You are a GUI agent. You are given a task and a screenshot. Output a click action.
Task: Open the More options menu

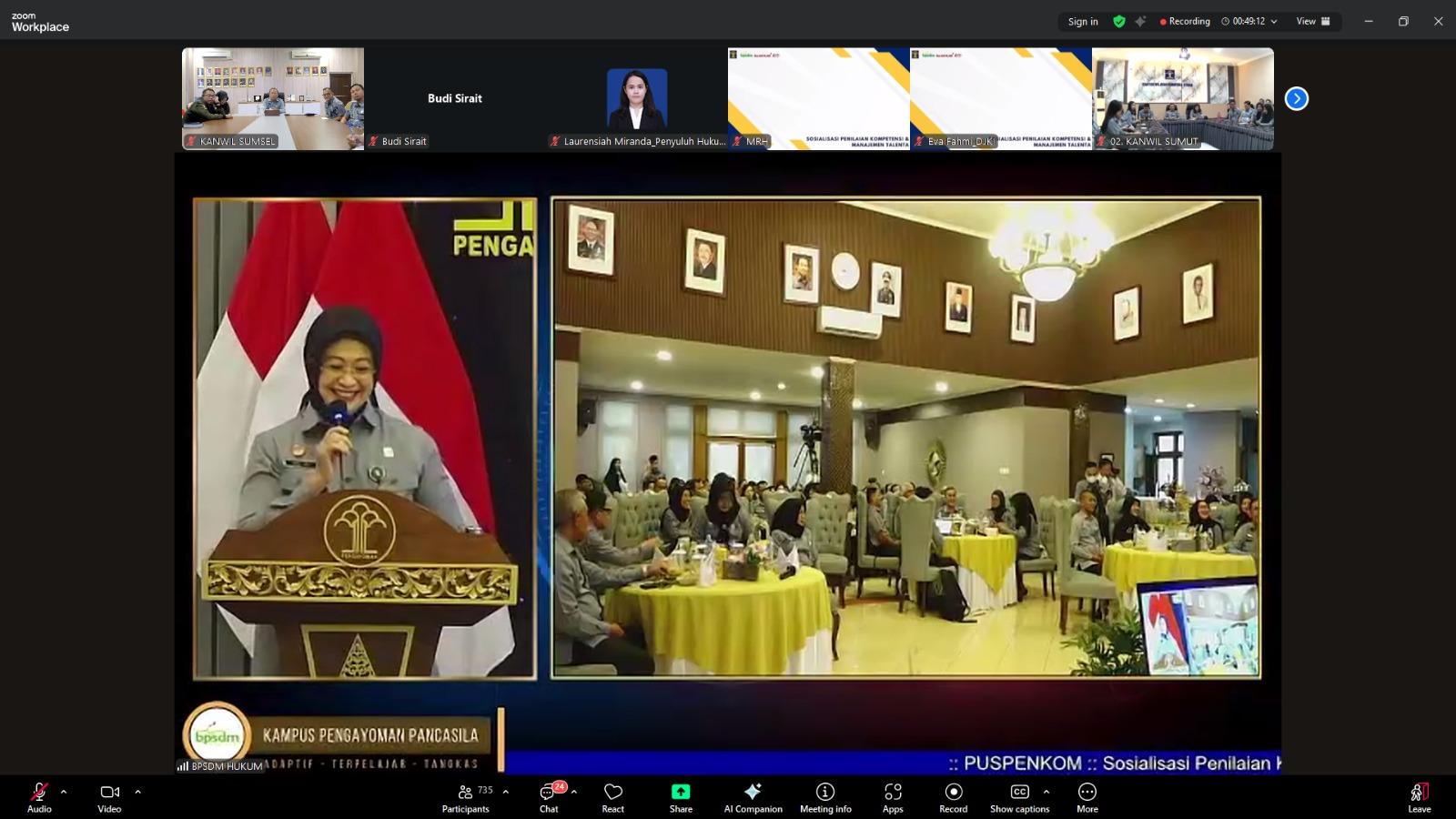(x=1087, y=797)
